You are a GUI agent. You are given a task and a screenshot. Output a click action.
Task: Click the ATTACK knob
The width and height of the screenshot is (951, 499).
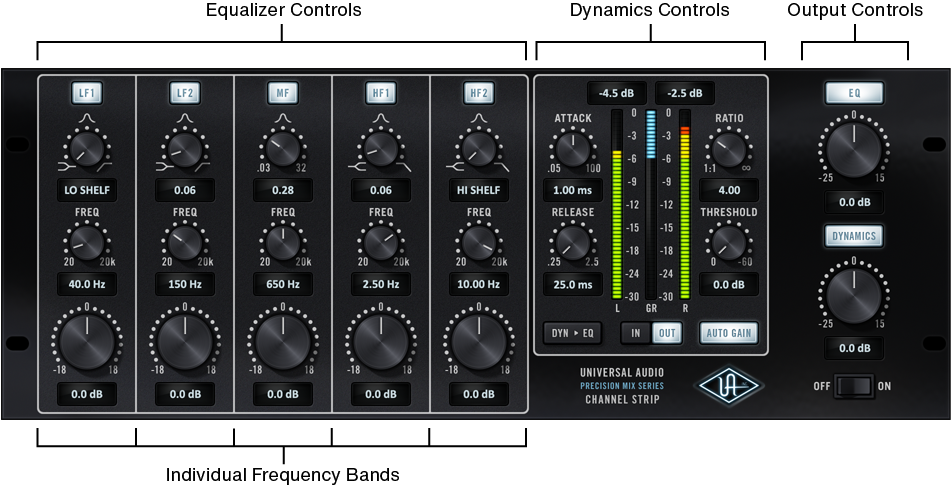click(573, 150)
